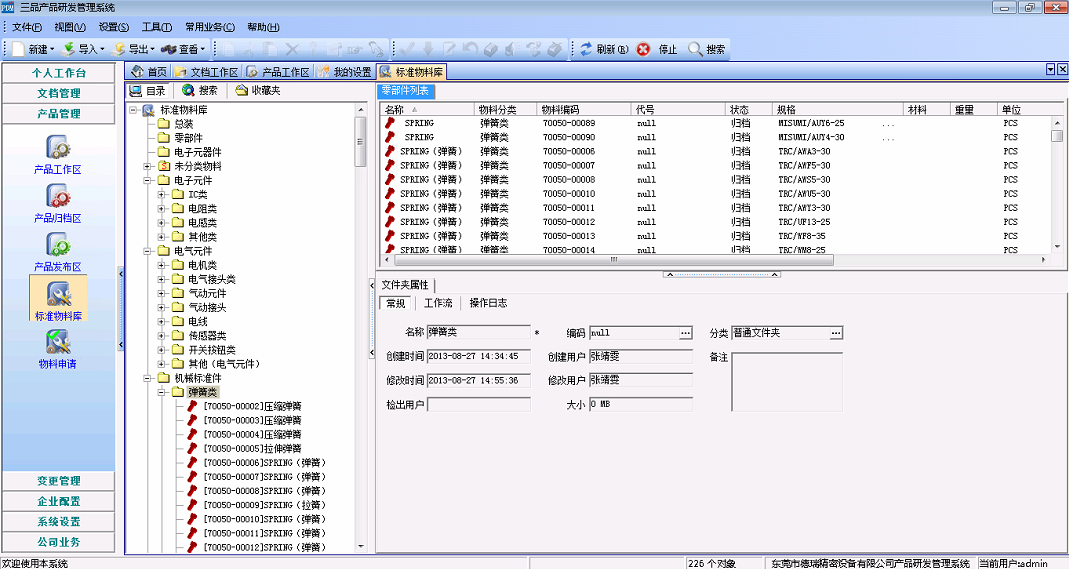Expand the 未分类物料 tree node
The width and height of the screenshot is (1069, 569).
pos(148,166)
